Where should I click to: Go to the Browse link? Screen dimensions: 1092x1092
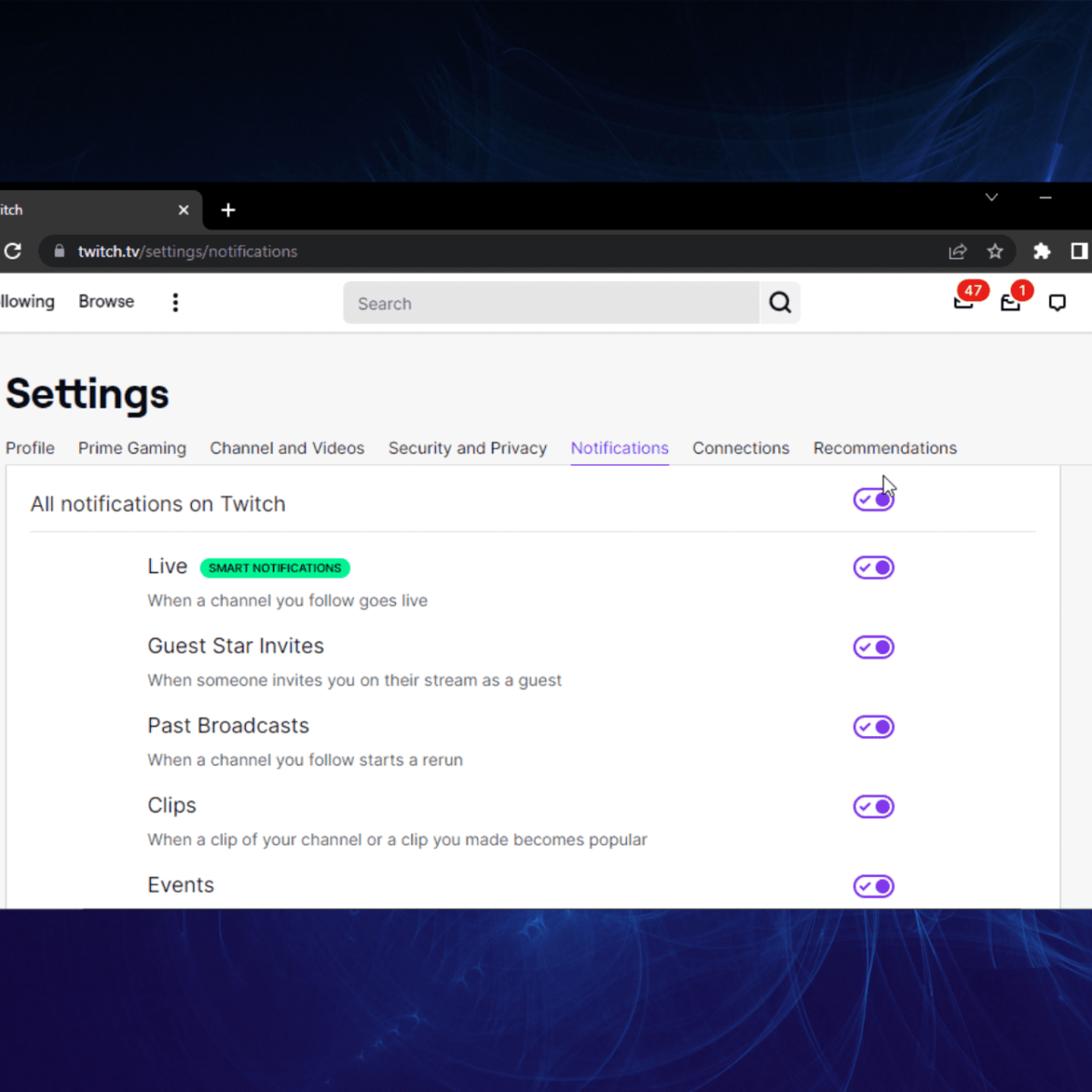point(106,301)
